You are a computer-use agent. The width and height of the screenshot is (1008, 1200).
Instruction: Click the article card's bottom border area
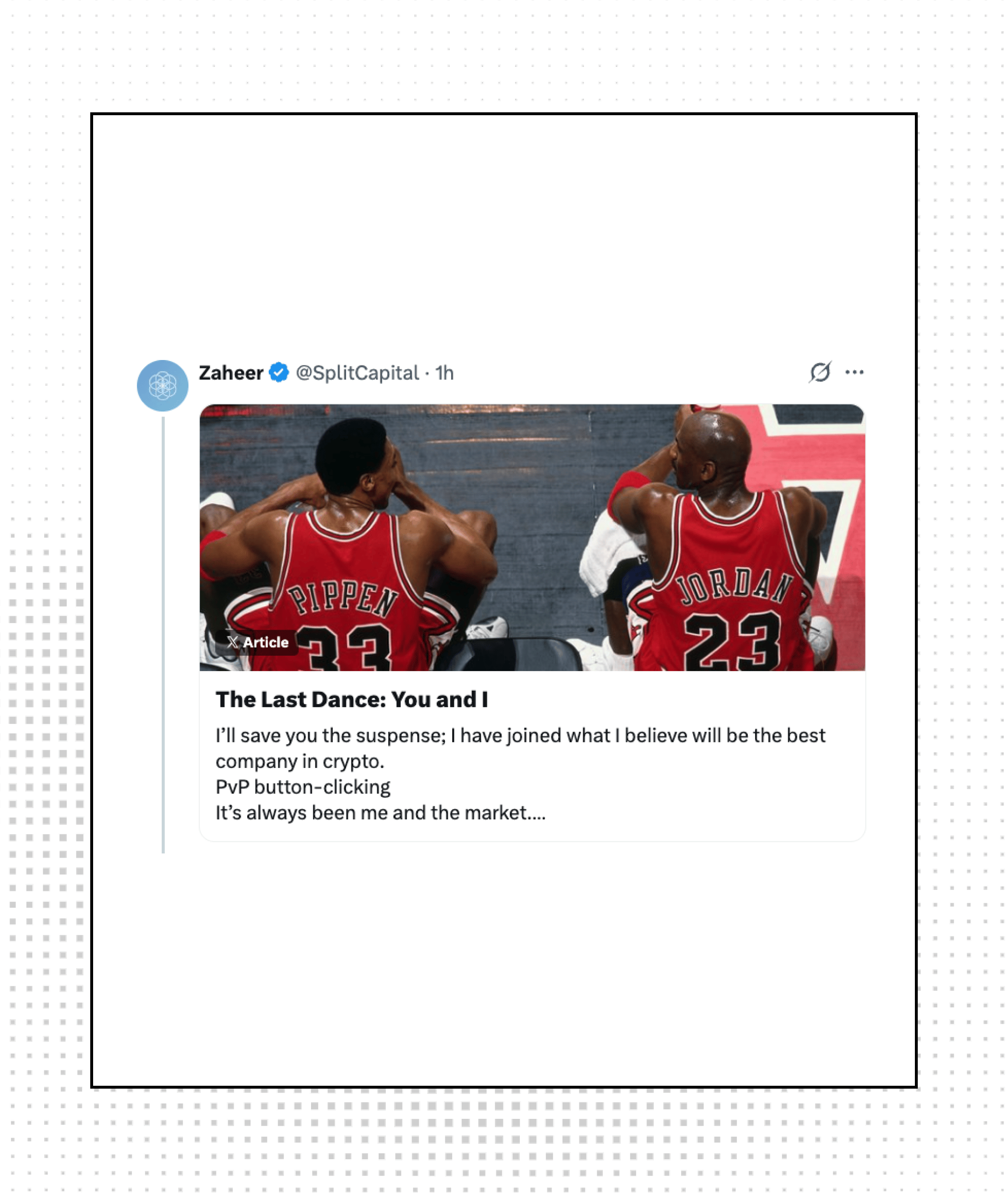532,840
